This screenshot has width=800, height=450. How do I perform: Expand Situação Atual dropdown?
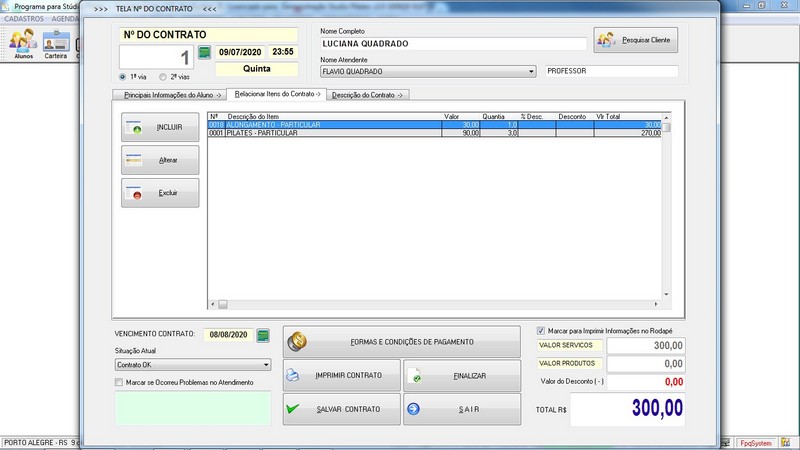[x=266, y=365]
